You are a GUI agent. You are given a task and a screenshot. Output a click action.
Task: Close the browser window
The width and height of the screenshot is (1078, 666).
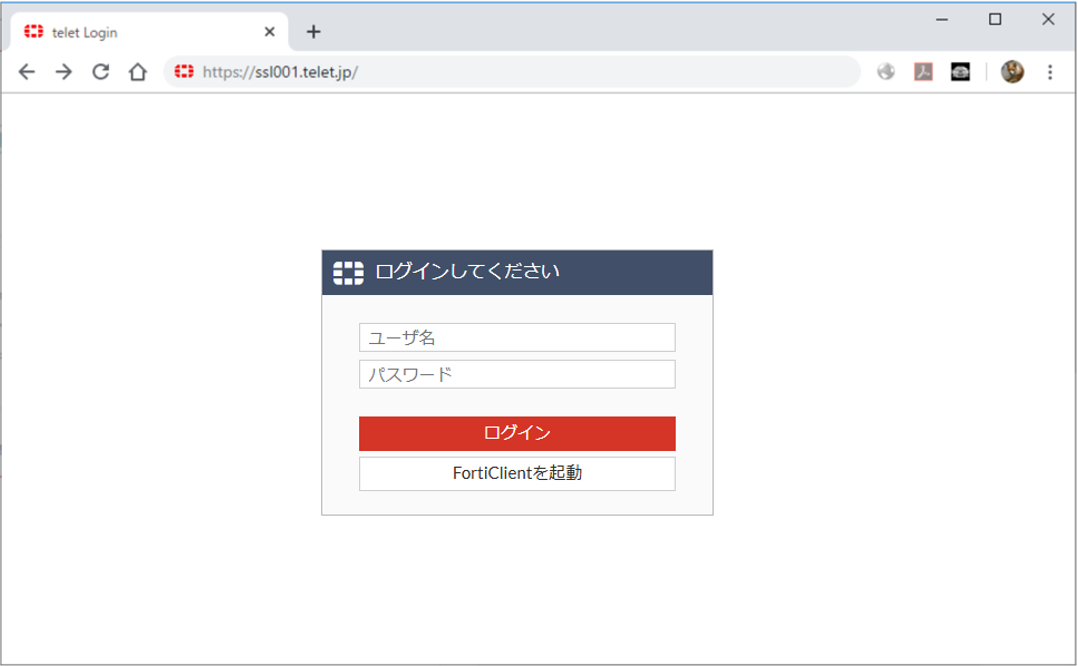tap(1048, 19)
